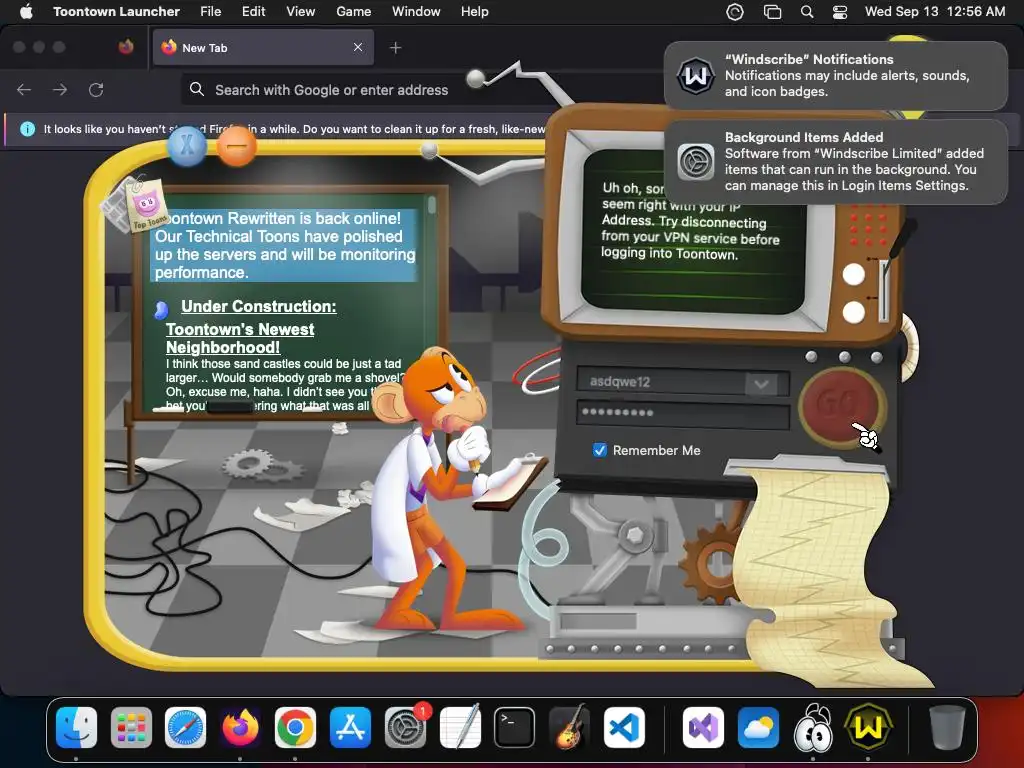This screenshot has width=1024, height=768.
Task: Click the Windscribe menu bar status icon
Action: point(735,12)
